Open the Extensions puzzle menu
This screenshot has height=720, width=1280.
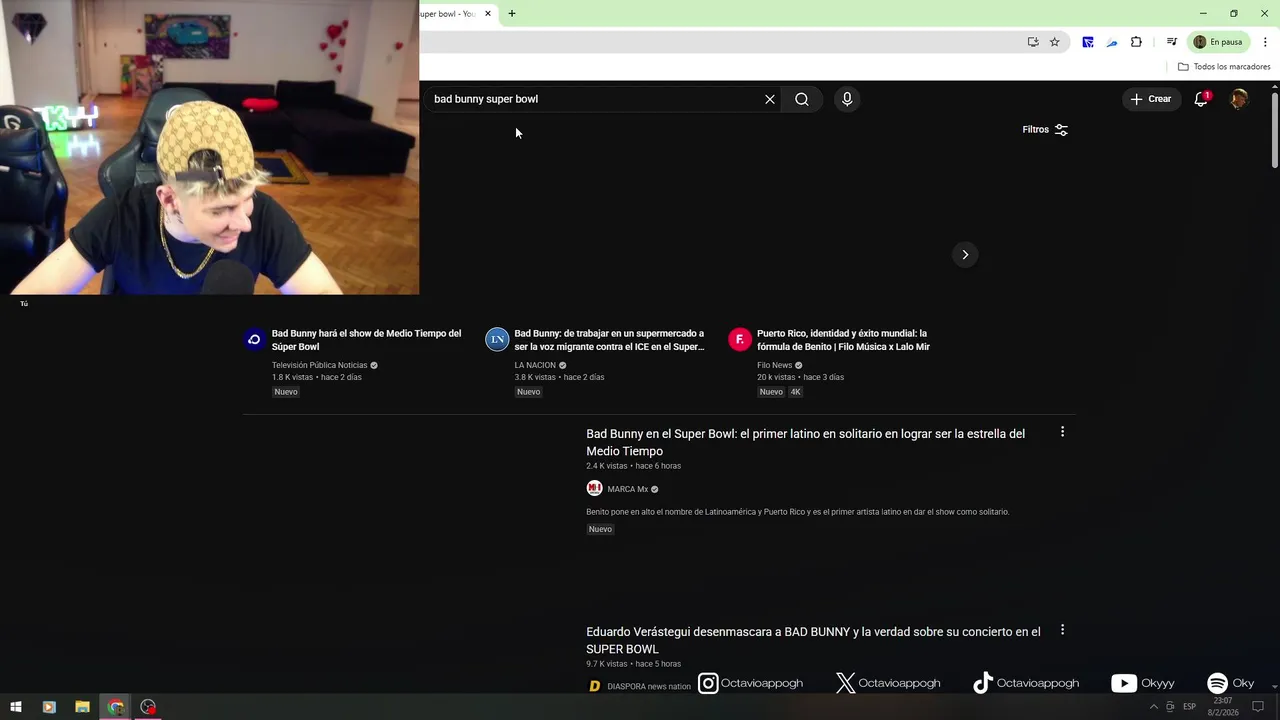coord(1136,42)
